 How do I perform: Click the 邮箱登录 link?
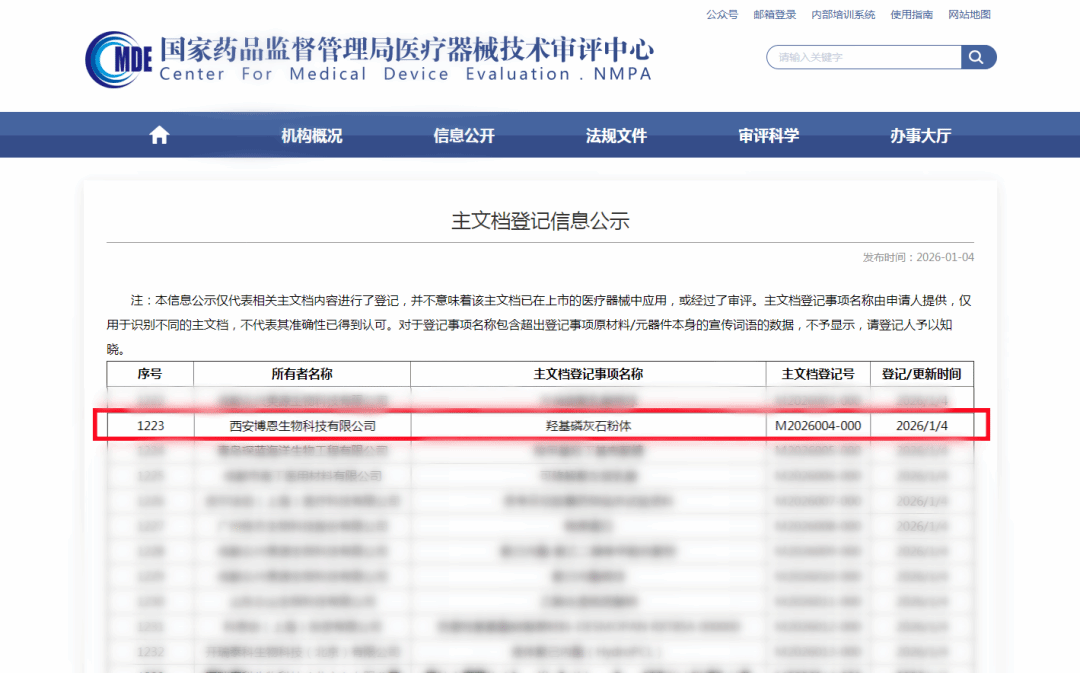(x=774, y=15)
